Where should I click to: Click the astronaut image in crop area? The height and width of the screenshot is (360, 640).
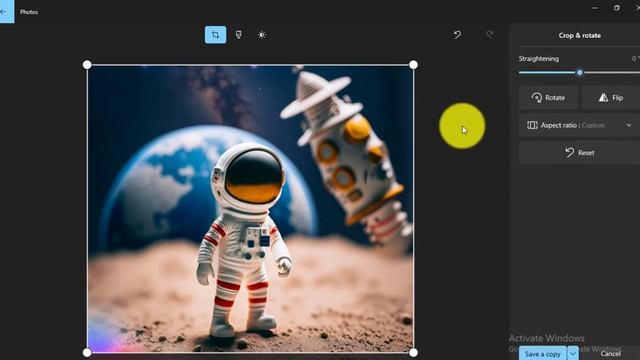click(250, 209)
